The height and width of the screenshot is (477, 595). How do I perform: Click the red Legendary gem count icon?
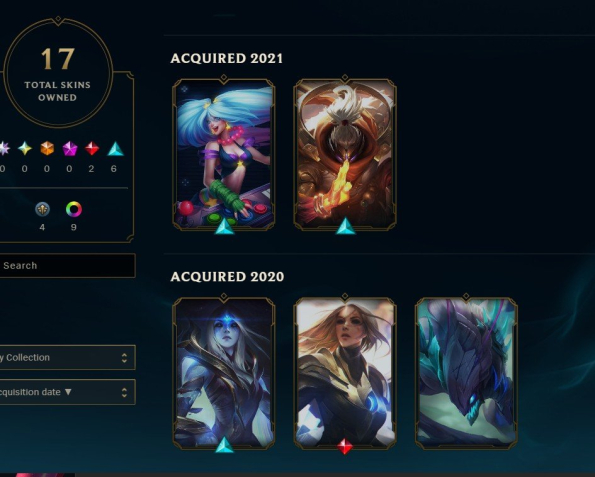tap(92, 148)
